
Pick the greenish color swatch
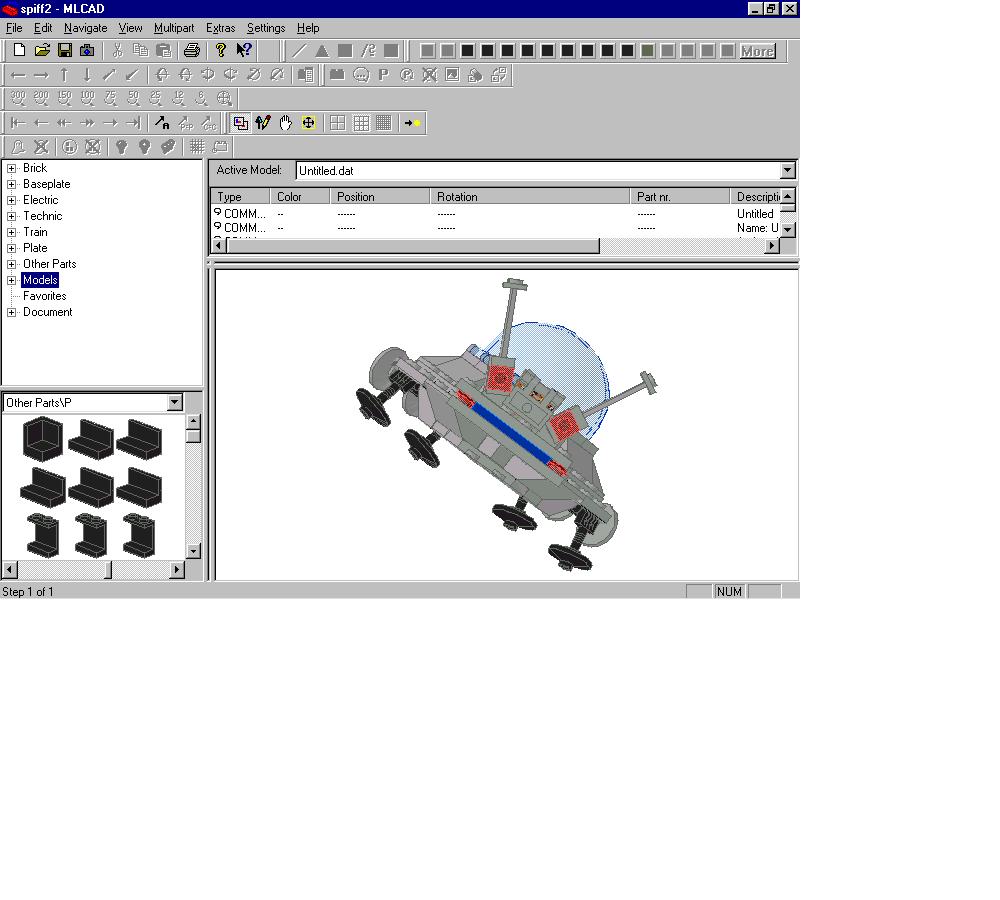point(647,51)
